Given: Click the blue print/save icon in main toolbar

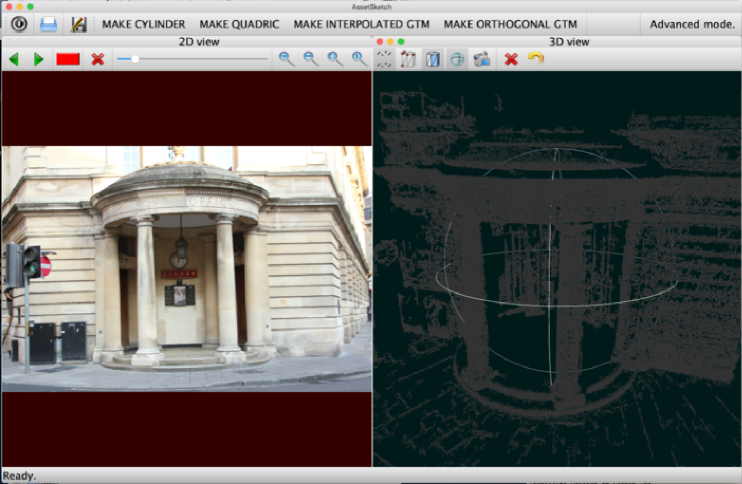Looking at the screenshot, I should (48, 24).
